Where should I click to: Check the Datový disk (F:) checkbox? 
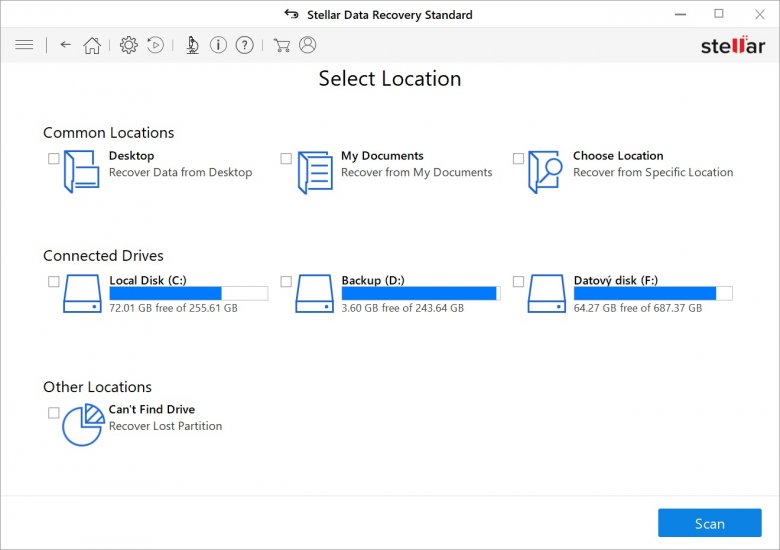518,282
